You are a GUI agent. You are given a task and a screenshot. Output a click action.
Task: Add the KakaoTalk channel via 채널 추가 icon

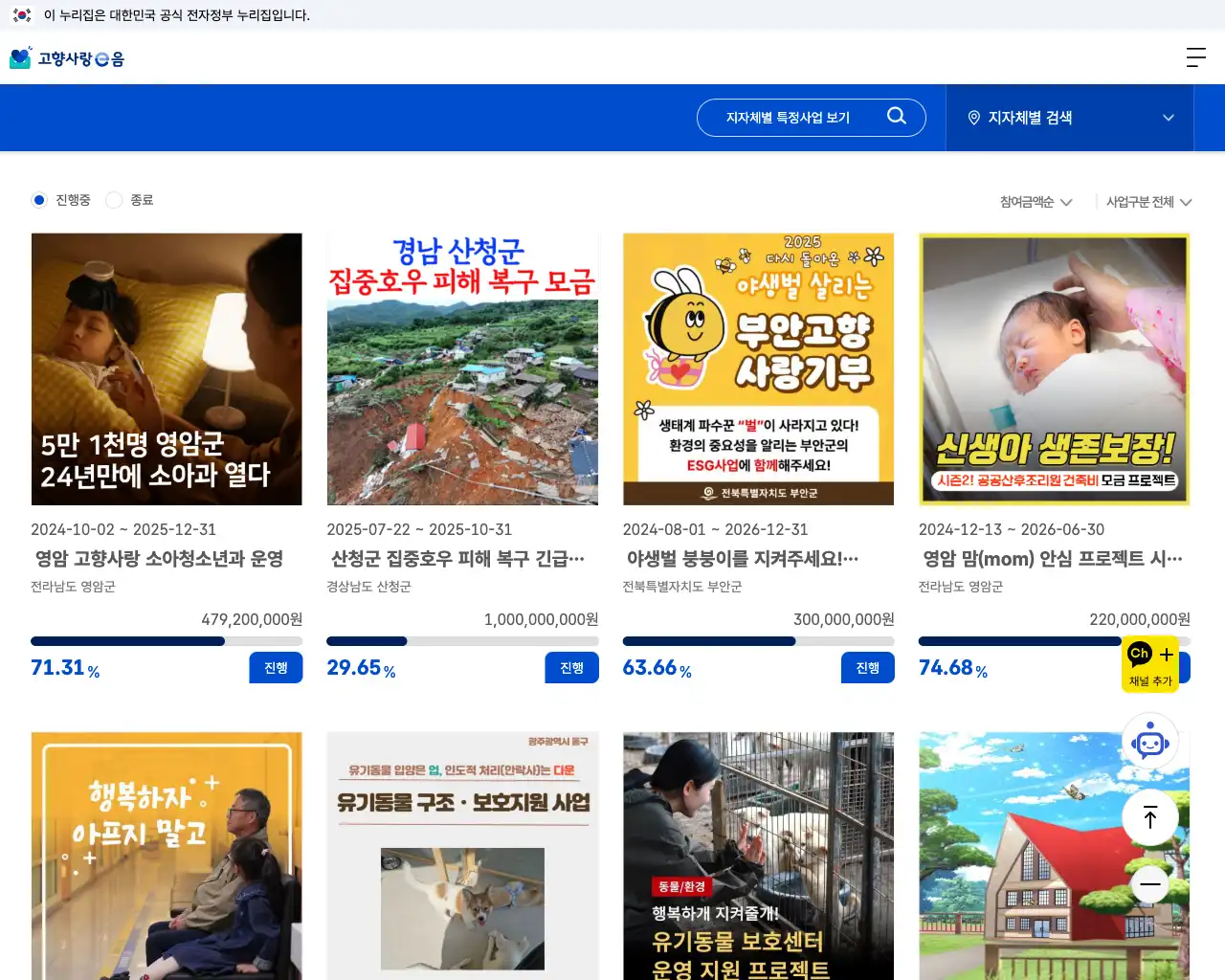tap(1152, 664)
